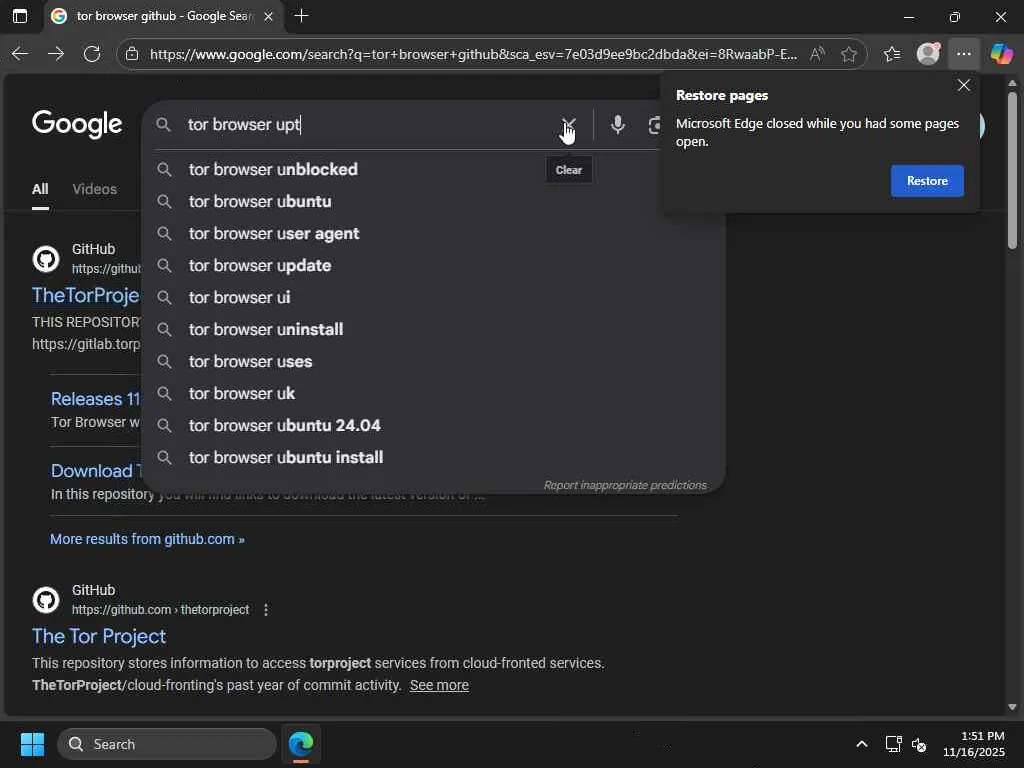Click the Edge tab actions icon
The width and height of the screenshot is (1024, 768).
tap(20, 16)
